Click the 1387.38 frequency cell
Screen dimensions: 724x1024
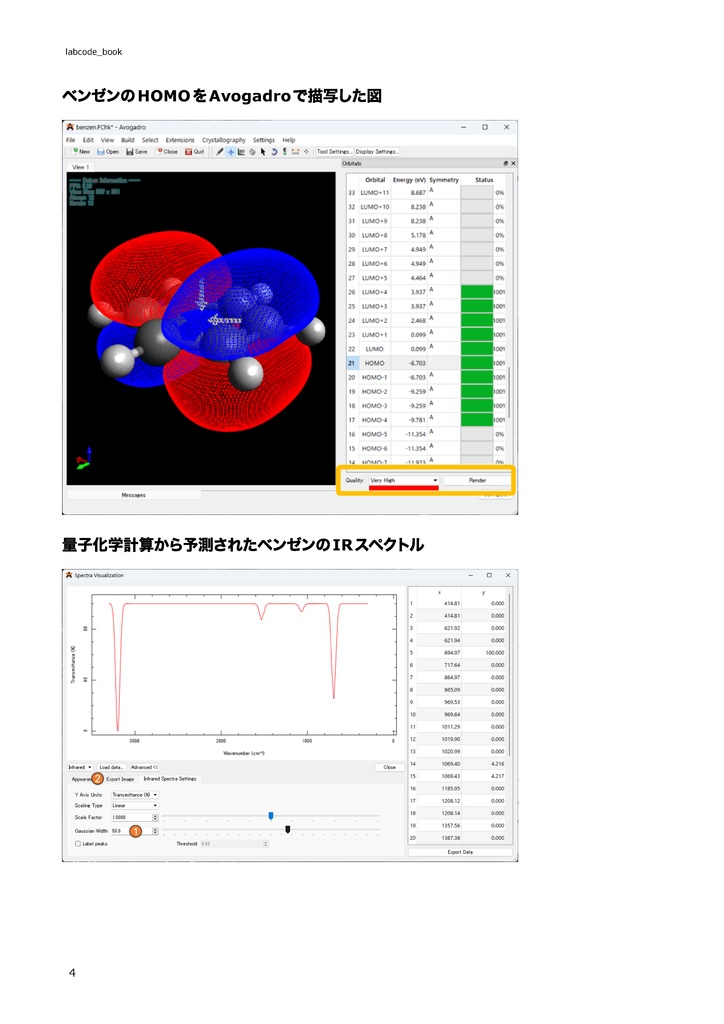click(439, 838)
